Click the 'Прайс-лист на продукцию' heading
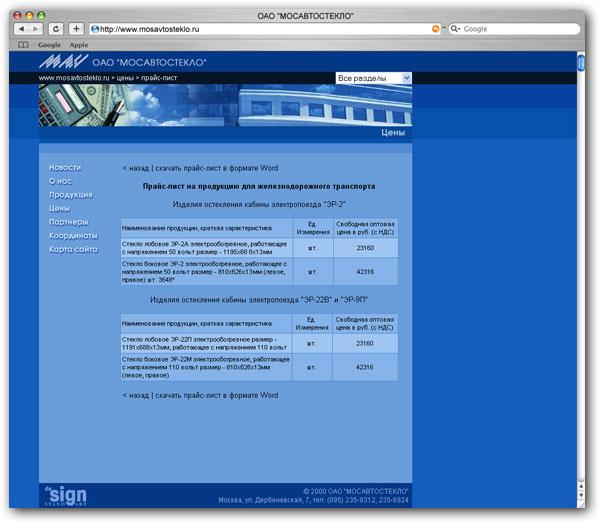The width and height of the screenshot is (600, 523). (x=259, y=186)
